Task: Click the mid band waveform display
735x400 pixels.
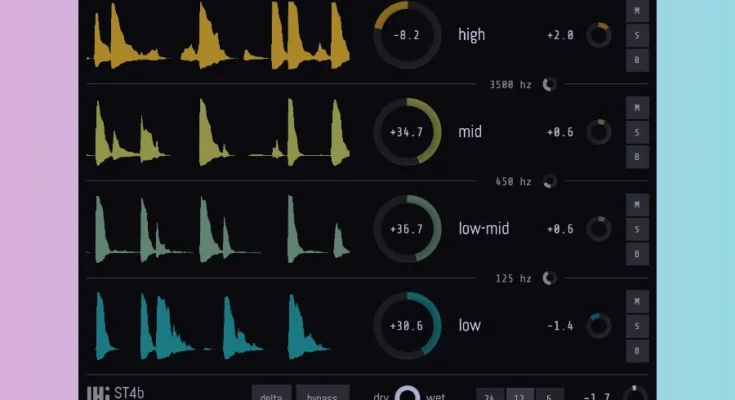Action: pos(220,132)
